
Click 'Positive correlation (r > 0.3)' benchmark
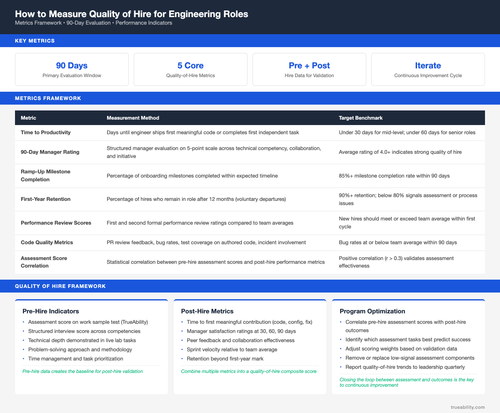(x=396, y=262)
